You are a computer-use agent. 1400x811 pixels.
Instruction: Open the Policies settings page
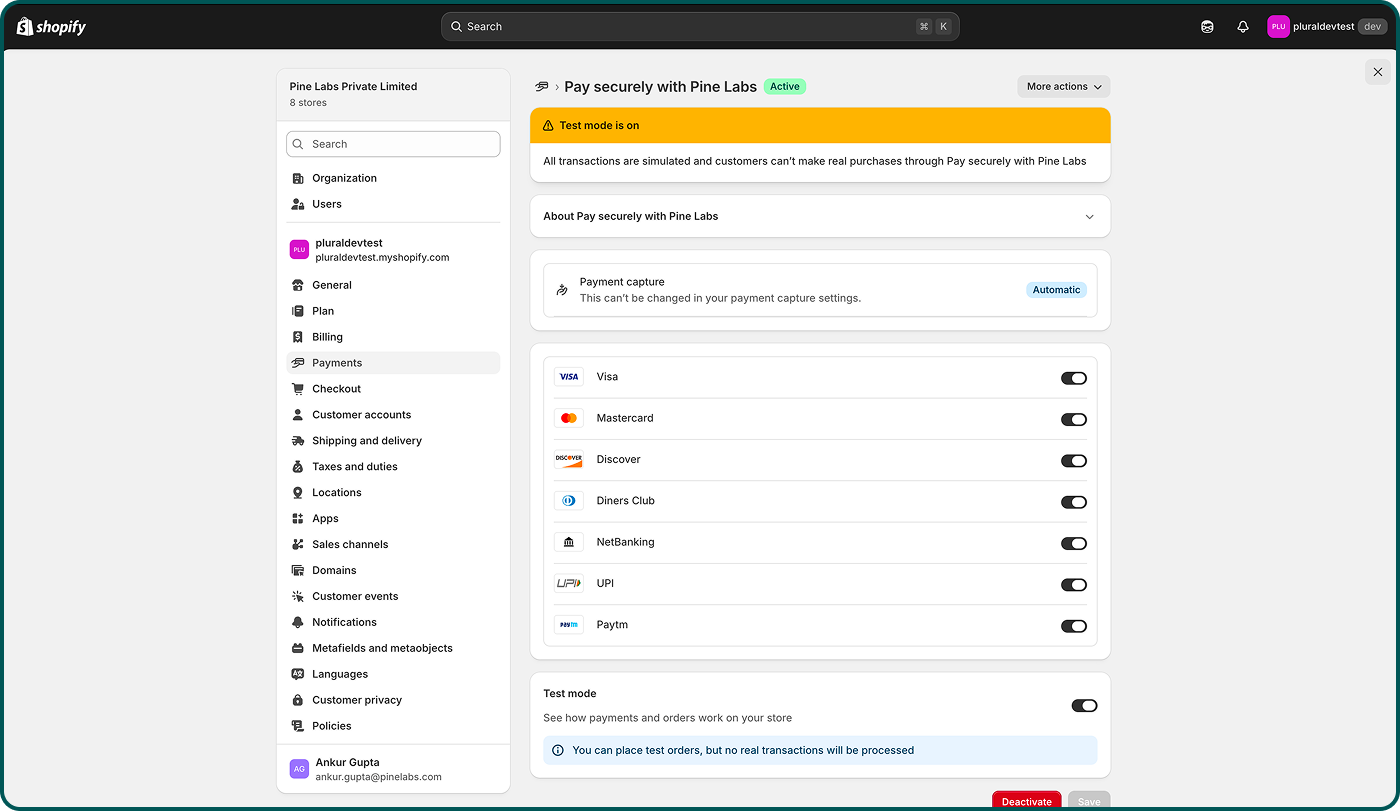[393, 727]
